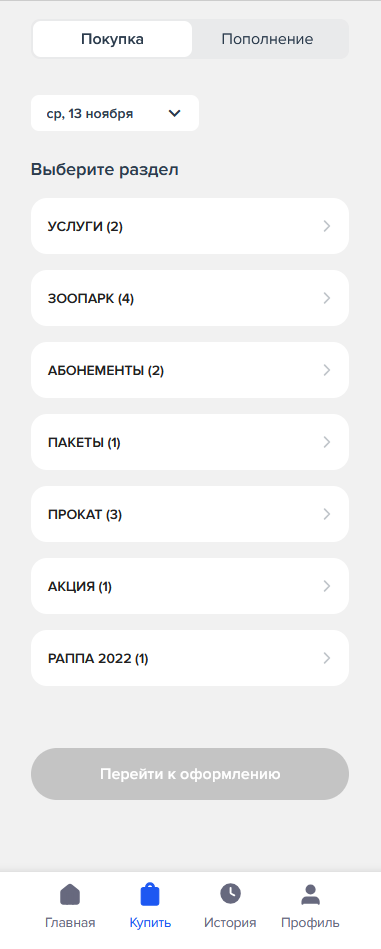Image resolution: width=381 pixels, height=949 pixels.
Task: Expand the АКЦИЯ (1) section
Action: click(x=190, y=586)
